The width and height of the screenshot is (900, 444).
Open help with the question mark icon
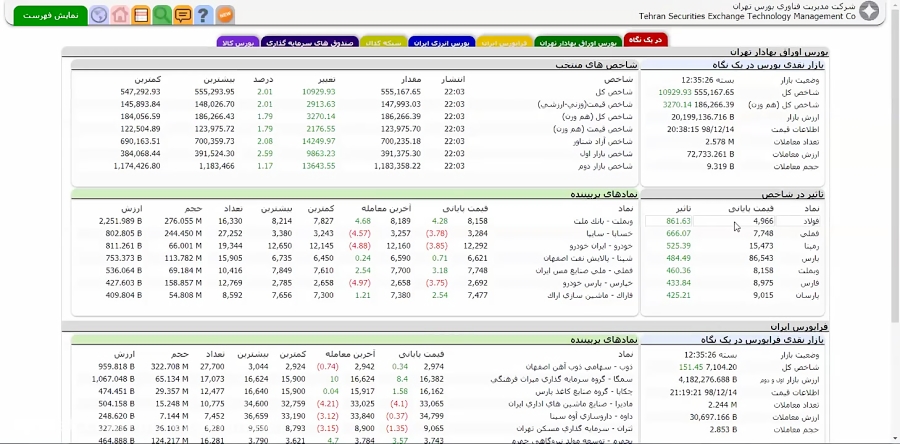203,15
